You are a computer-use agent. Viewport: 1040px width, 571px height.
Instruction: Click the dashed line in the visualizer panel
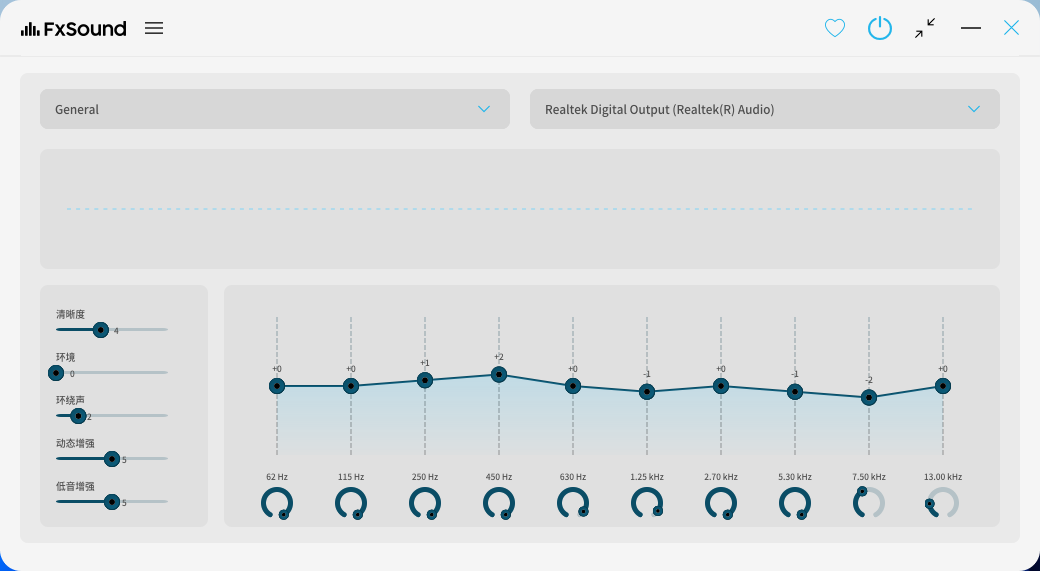pos(519,209)
